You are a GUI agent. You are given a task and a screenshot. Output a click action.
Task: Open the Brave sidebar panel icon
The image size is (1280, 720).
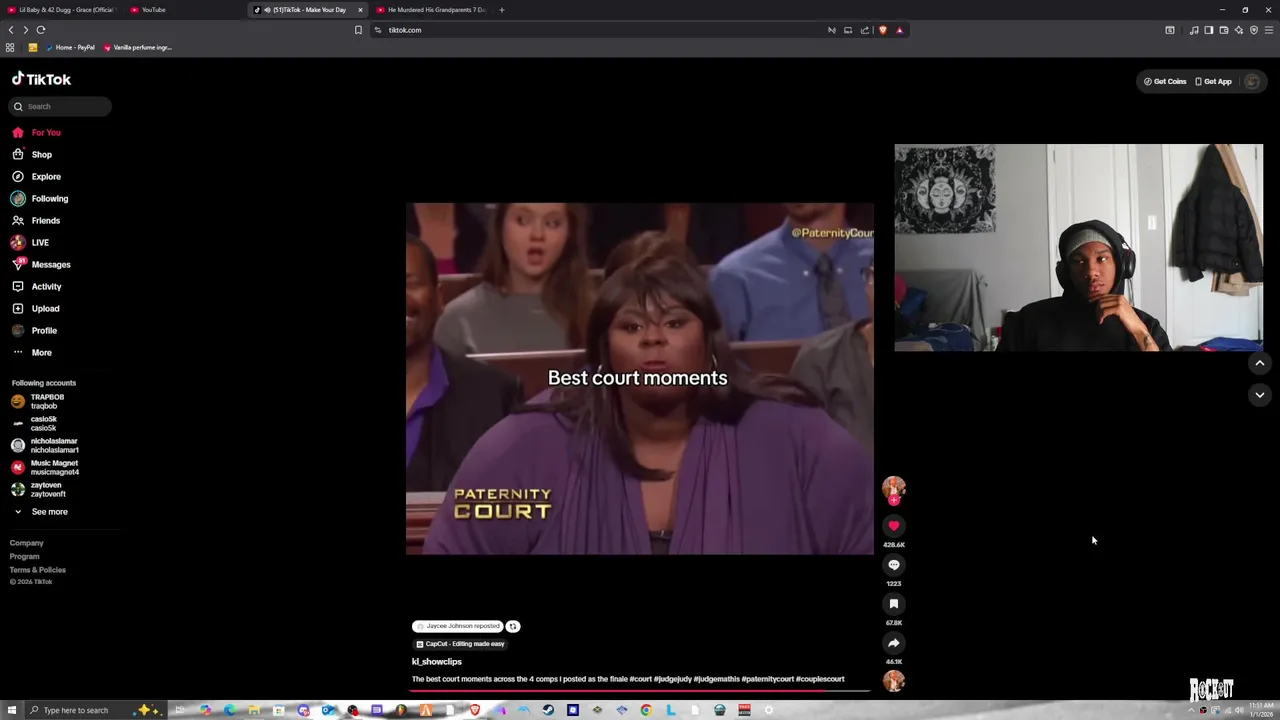(x=1208, y=30)
